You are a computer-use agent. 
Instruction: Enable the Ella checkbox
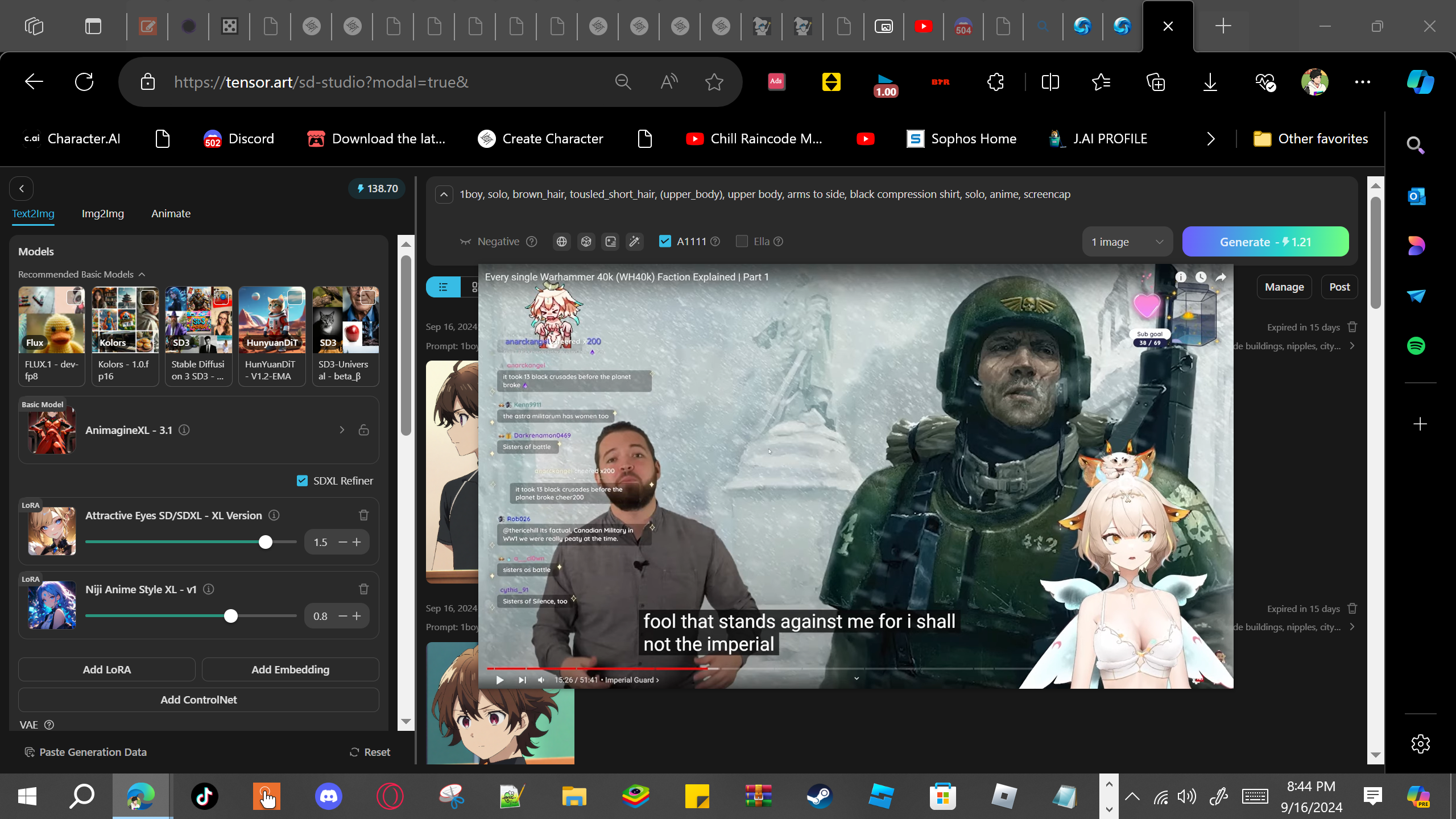tap(742, 242)
